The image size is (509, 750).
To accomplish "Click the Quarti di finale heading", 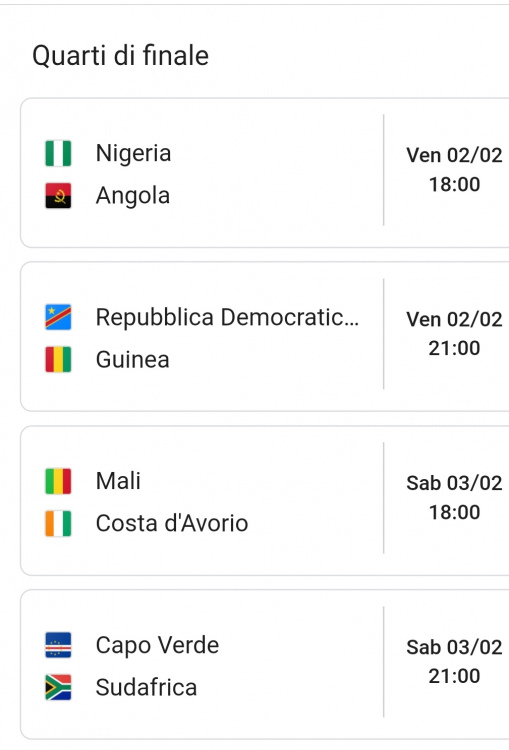I will (x=121, y=55).
